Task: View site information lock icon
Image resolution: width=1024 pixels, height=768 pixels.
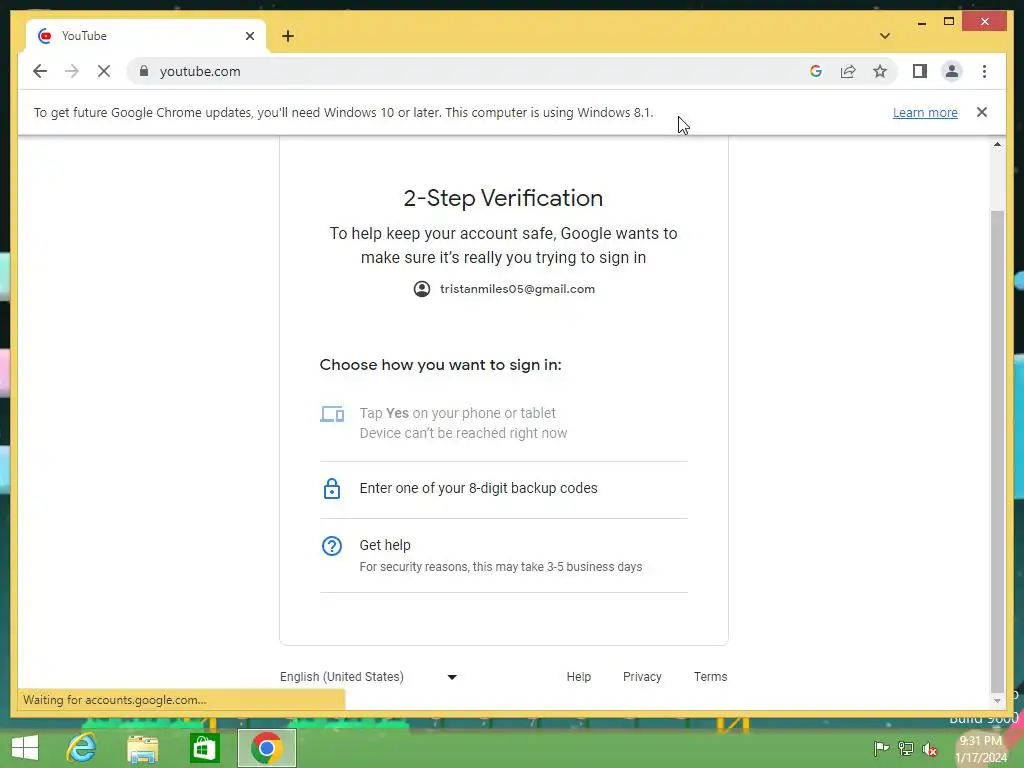Action: 144,71
